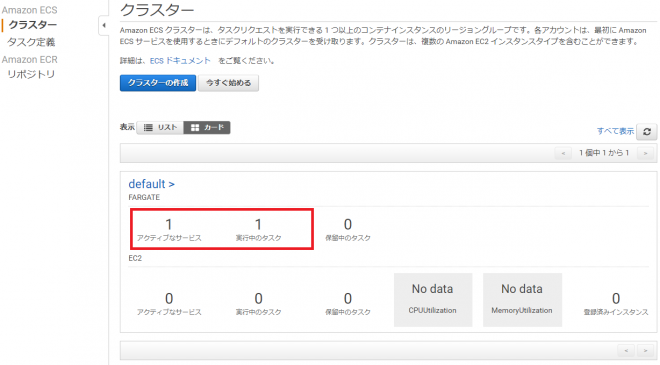Click 今すぐ始める button
660x365 pixels.
[x=229, y=83]
